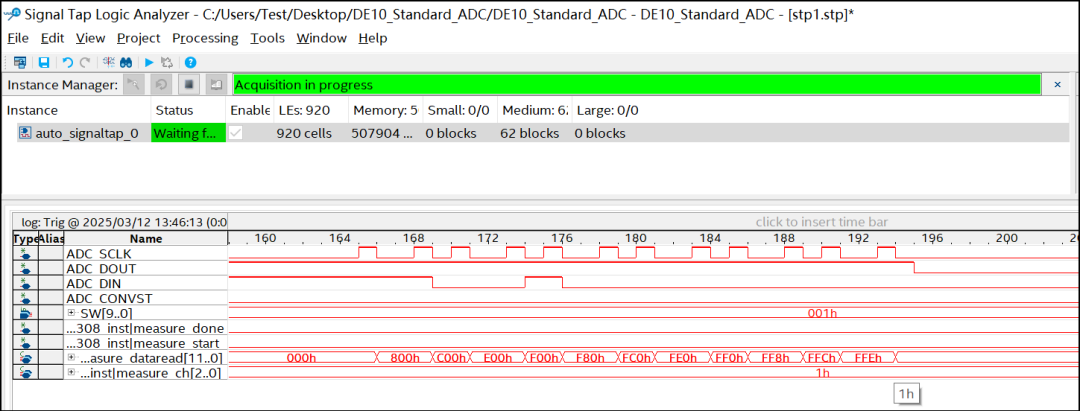1080x411 pixels.
Task: Open Help via the blue question-mark icon
Action: [190, 62]
